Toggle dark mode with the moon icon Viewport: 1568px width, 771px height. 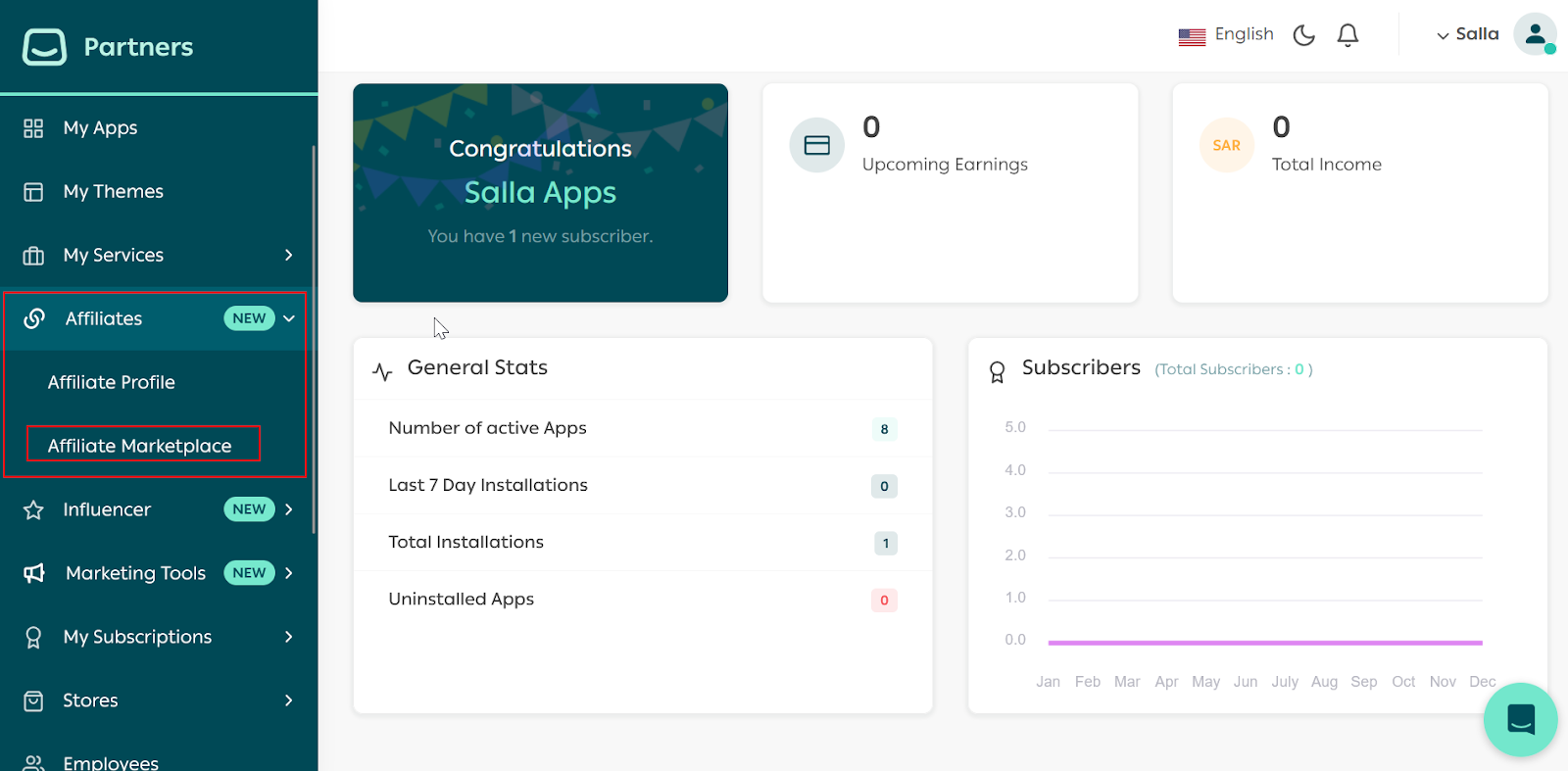[1303, 35]
